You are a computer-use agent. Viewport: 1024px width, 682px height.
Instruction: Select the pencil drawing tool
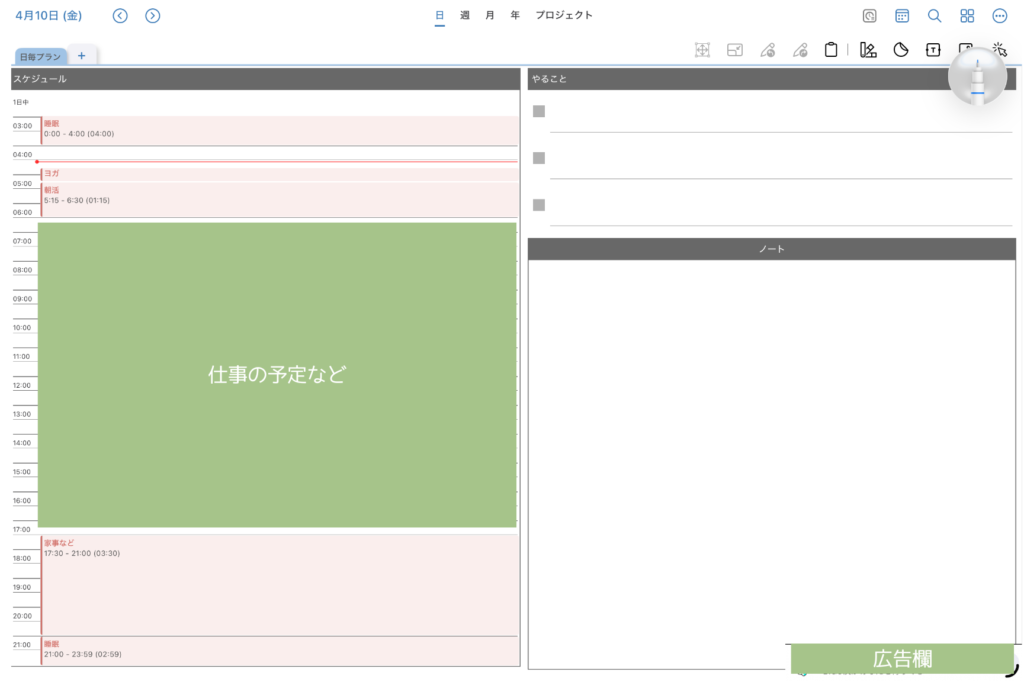768,49
